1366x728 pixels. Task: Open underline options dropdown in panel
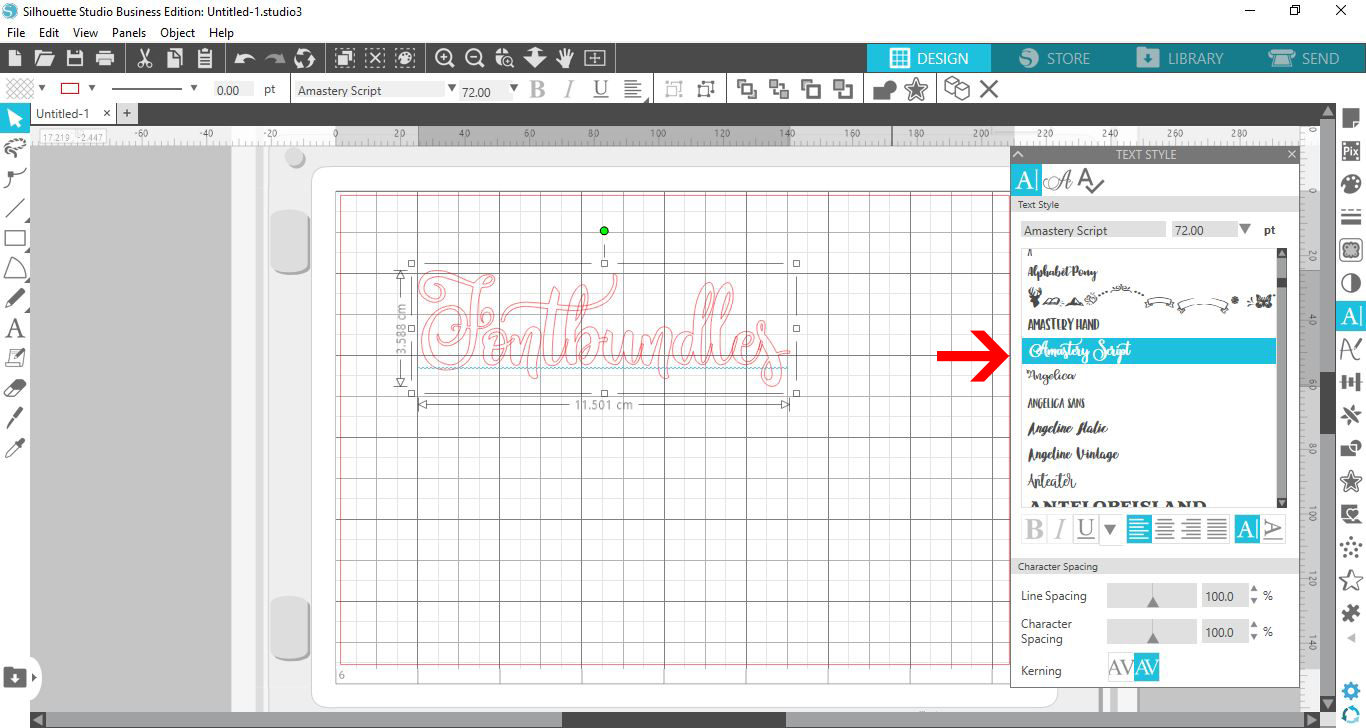1110,529
